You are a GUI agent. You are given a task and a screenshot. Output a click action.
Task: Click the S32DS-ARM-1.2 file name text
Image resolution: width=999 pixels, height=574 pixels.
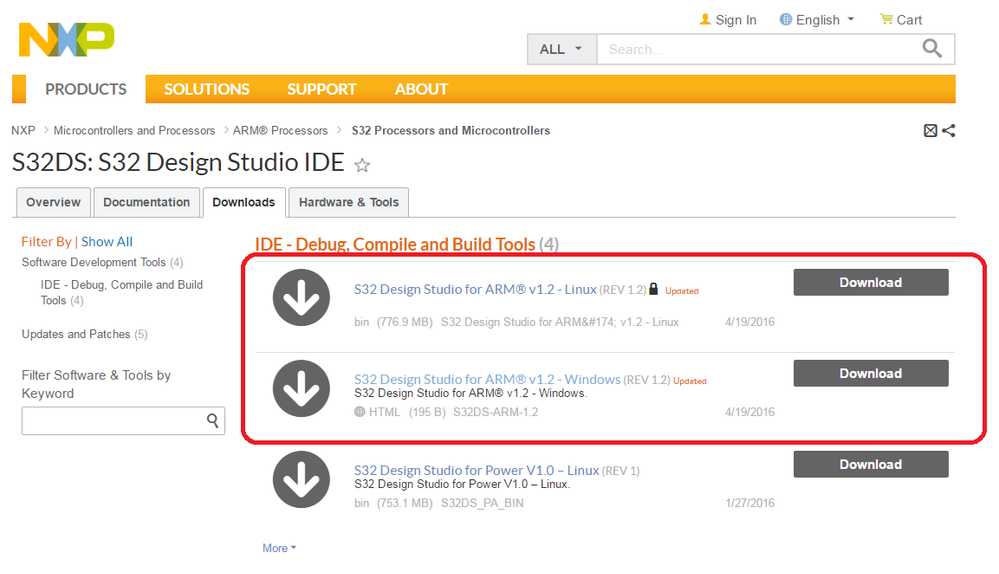click(496, 412)
